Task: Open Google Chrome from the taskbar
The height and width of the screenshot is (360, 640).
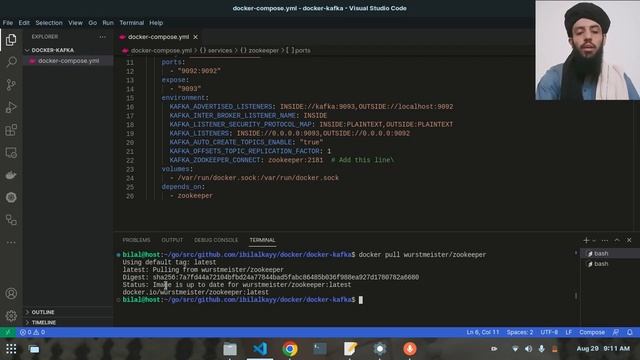Action: pyautogui.click(x=290, y=349)
